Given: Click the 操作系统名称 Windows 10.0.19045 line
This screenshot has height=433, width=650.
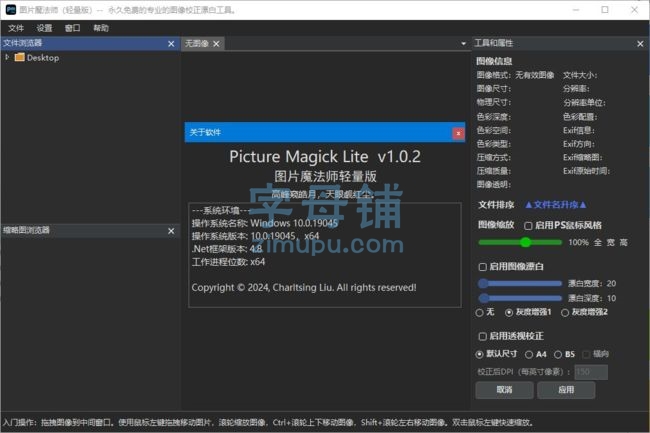Looking at the screenshot, I should click(265, 223).
